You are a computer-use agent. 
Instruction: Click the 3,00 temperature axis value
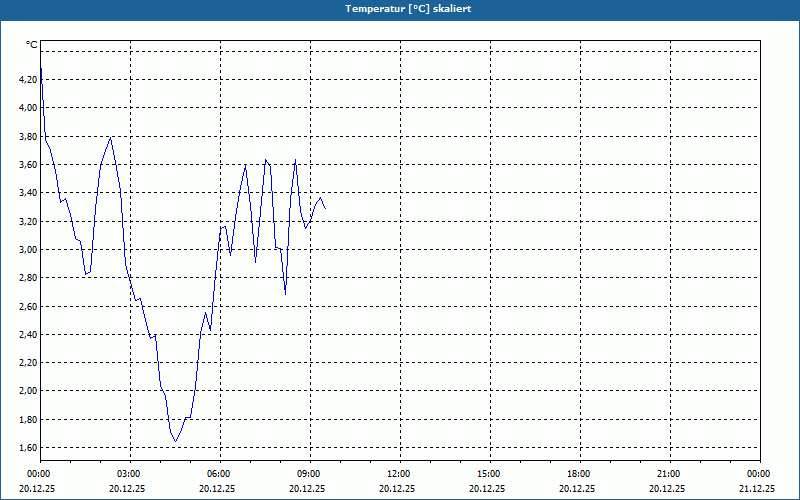(28, 249)
